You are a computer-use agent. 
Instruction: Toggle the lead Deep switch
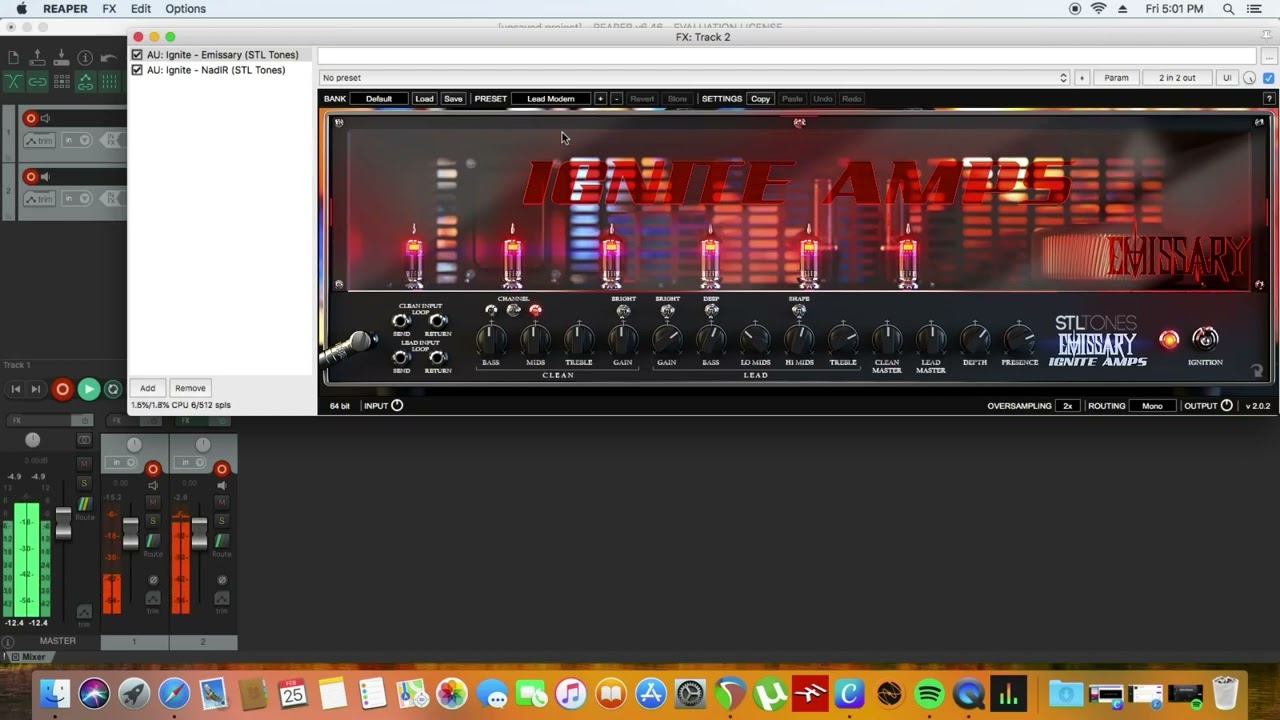click(x=711, y=311)
